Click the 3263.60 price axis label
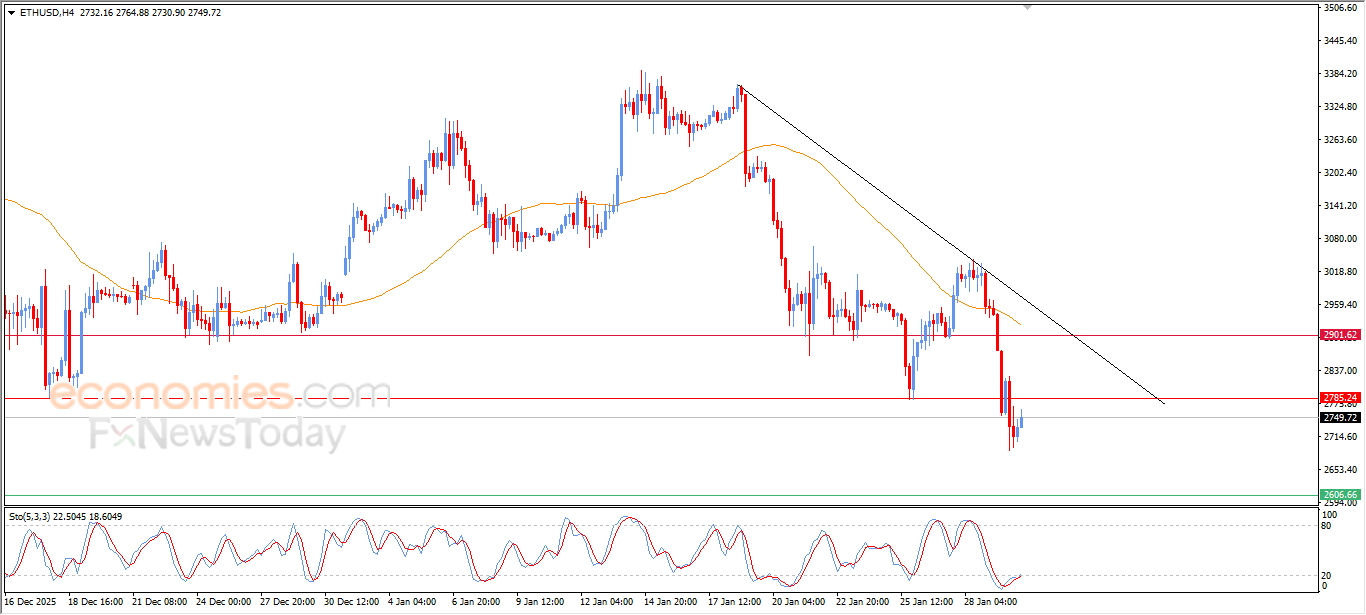Image resolution: width=1366 pixels, height=615 pixels. coord(1339,140)
